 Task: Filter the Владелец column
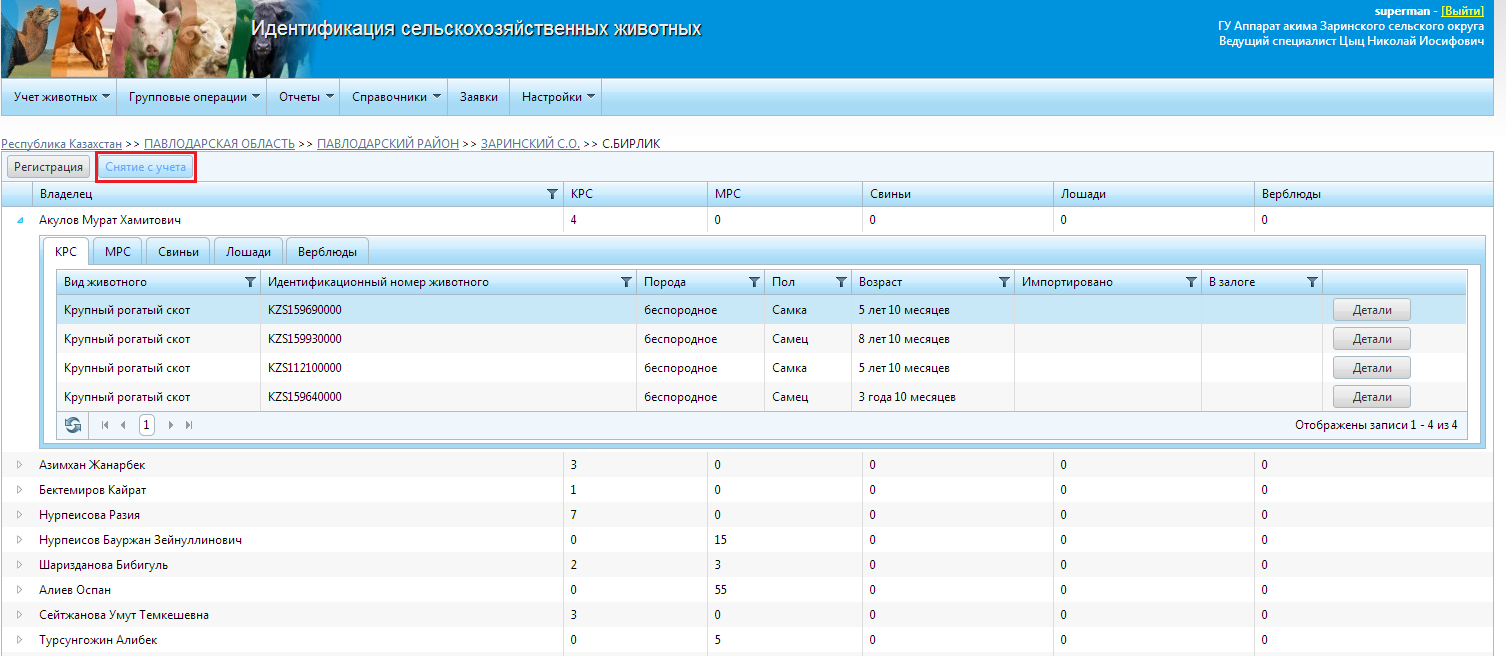click(x=552, y=194)
